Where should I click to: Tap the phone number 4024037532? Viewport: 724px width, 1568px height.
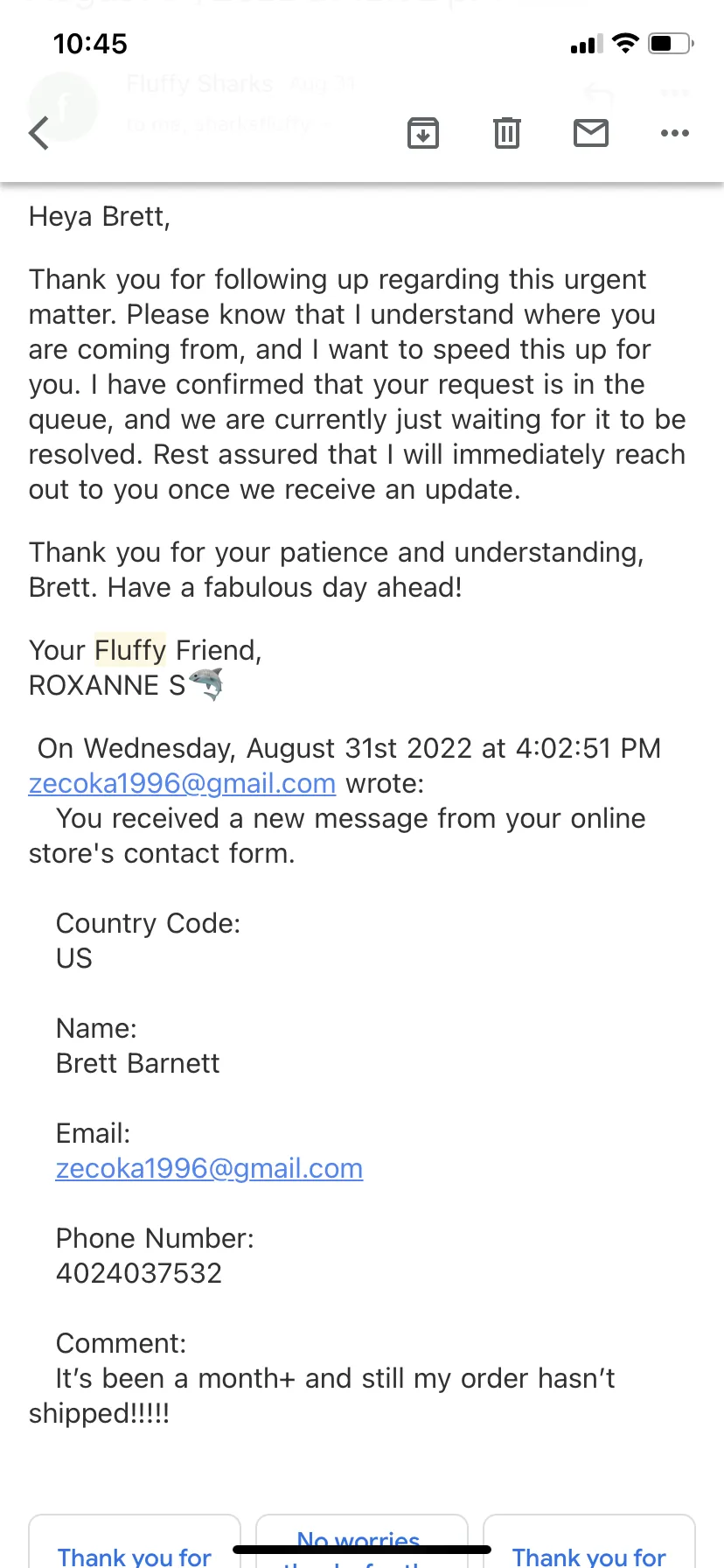point(139,1273)
